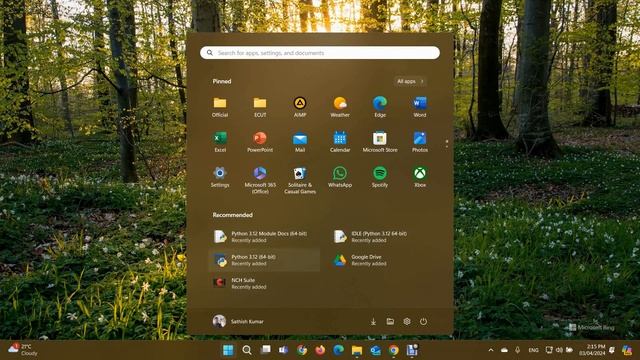This screenshot has height=360, width=640.
Task: Open Solitaire & Casual Games
Action: [x=300, y=180]
